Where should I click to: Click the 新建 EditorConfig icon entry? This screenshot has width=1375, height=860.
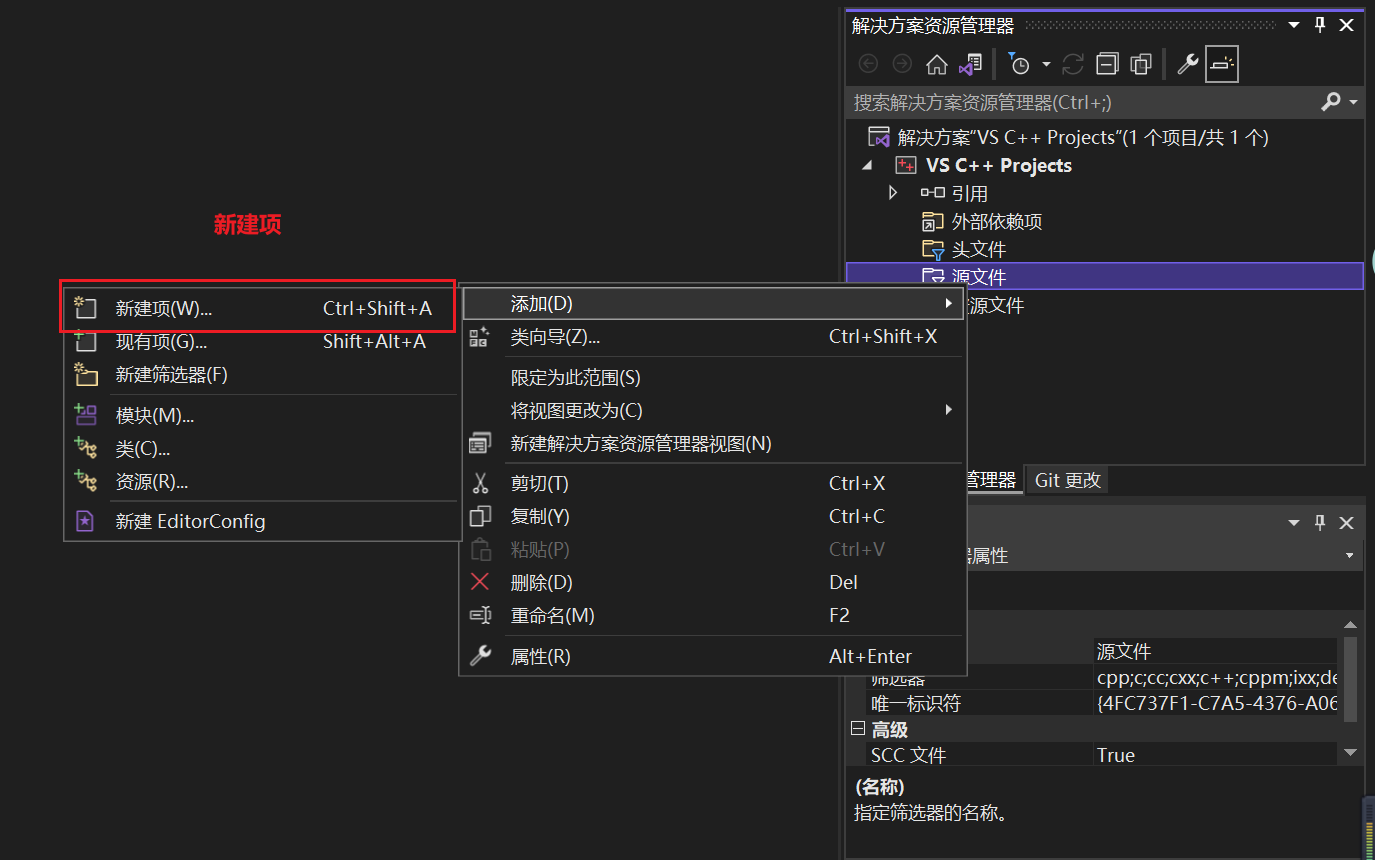262,521
